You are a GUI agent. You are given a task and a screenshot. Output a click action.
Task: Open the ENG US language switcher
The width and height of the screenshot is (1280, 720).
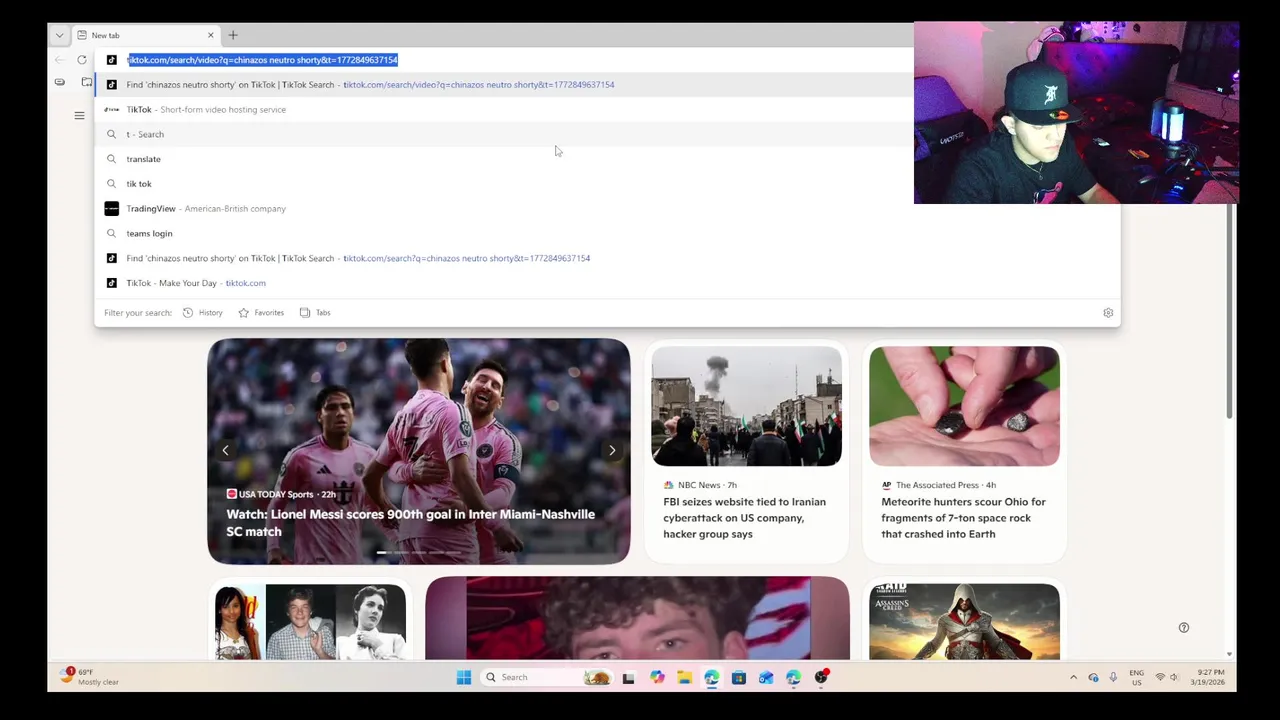(1136, 677)
